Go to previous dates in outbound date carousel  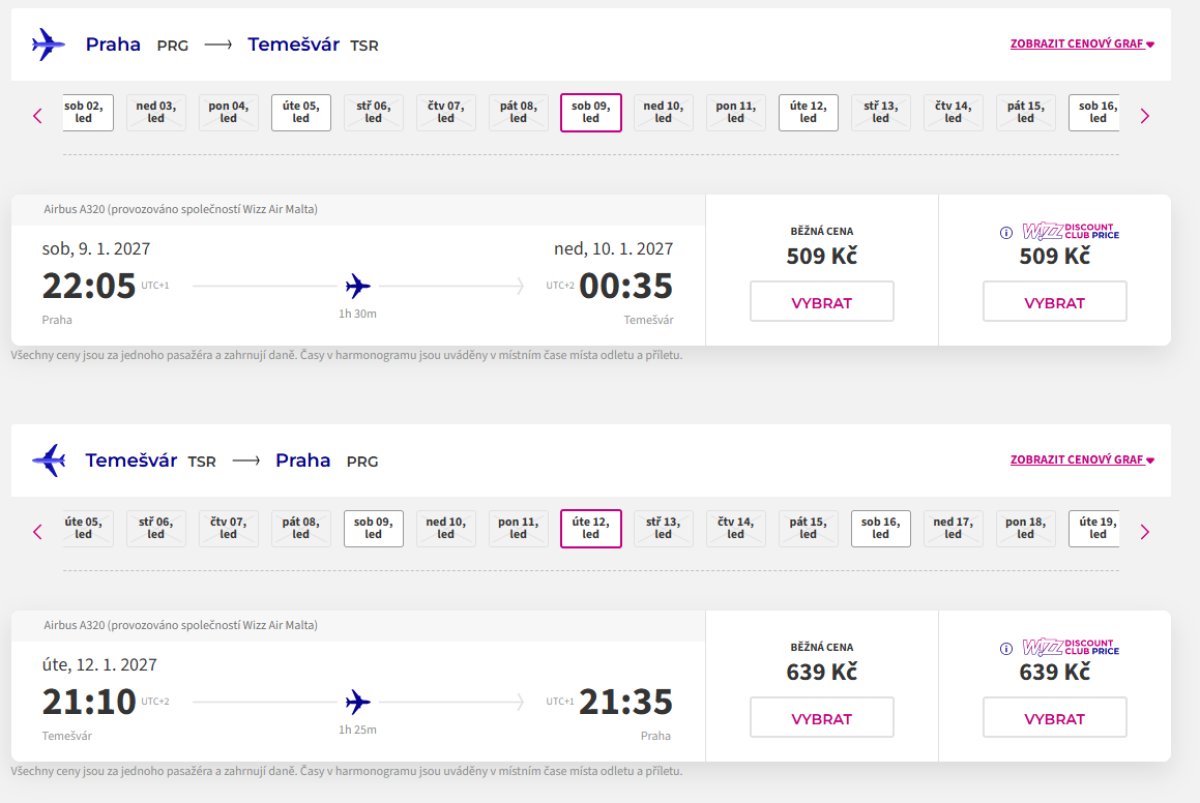(x=38, y=116)
